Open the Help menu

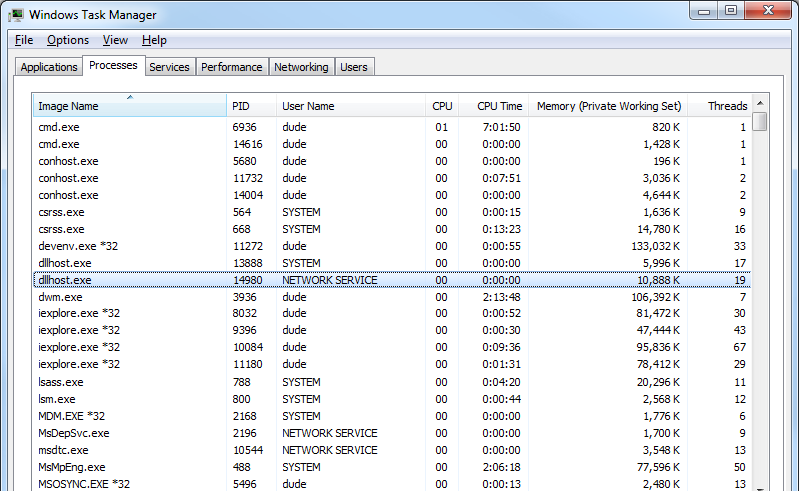point(154,40)
